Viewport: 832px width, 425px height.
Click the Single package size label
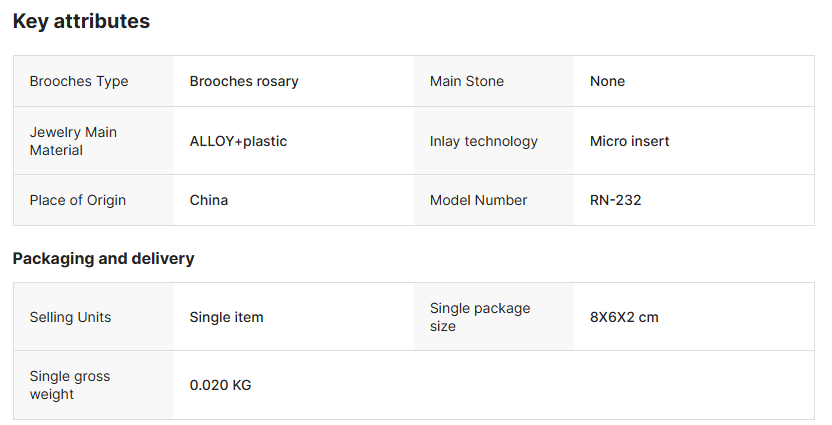tap(480, 317)
